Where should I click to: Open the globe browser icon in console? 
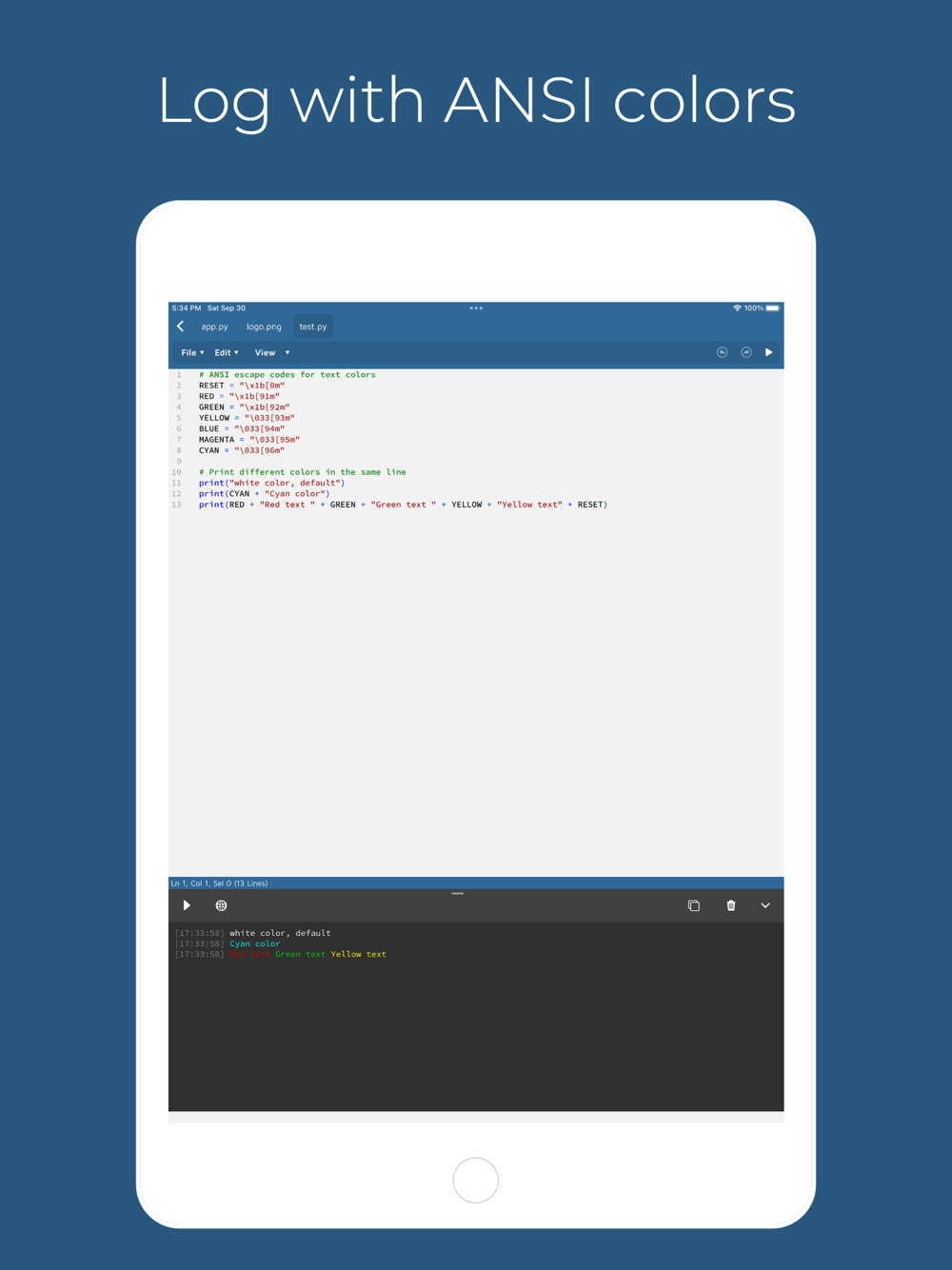221,905
